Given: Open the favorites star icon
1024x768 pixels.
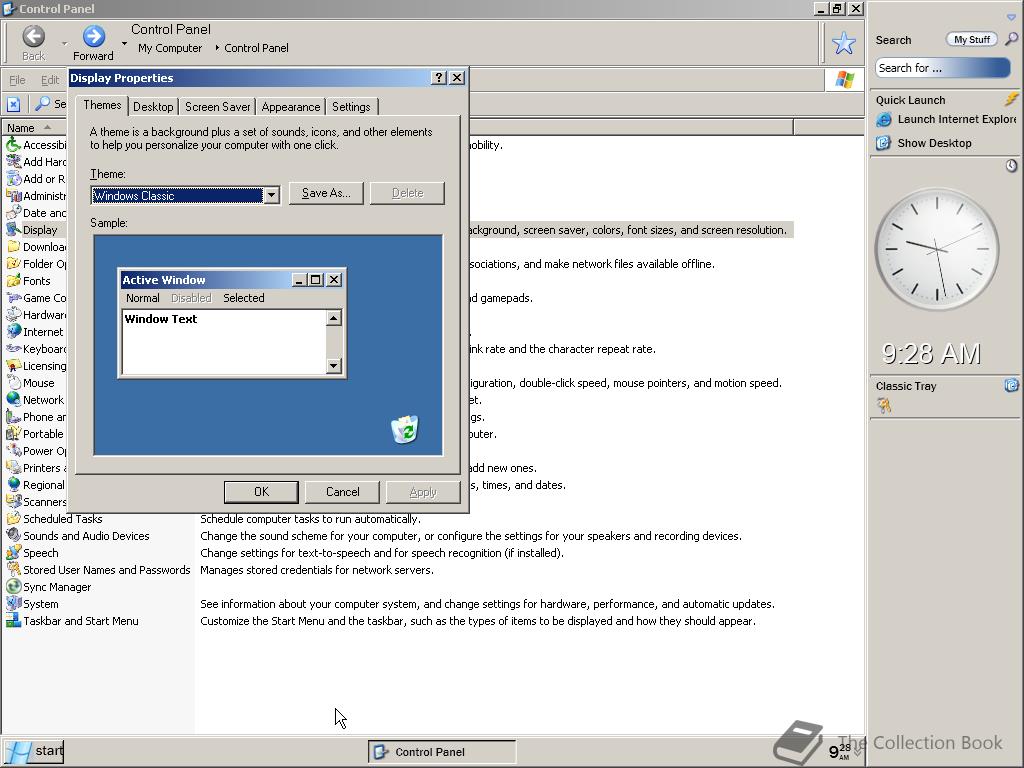Looking at the screenshot, I should [x=843, y=43].
